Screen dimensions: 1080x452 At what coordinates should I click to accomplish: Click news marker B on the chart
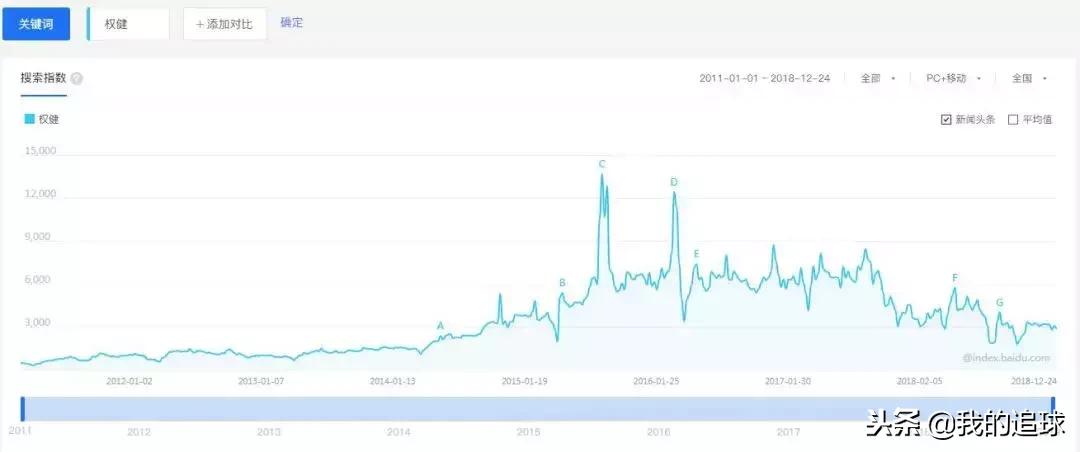coord(562,283)
